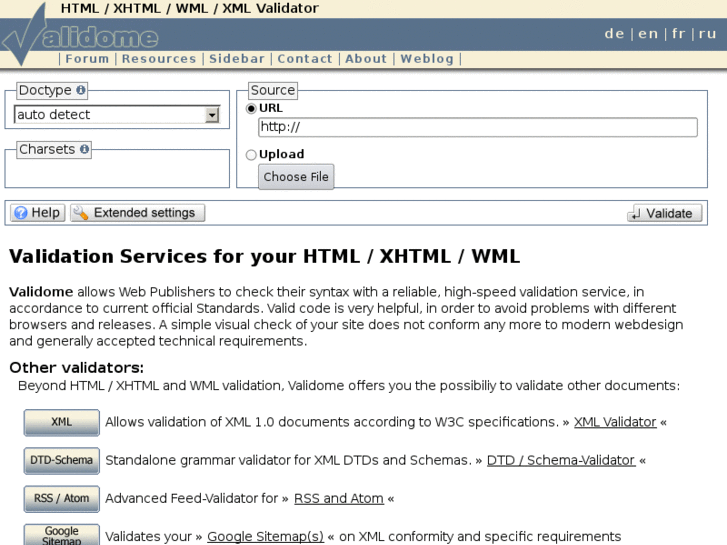Open the About menu item
This screenshot has width=727, height=545.
coord(366,59)
